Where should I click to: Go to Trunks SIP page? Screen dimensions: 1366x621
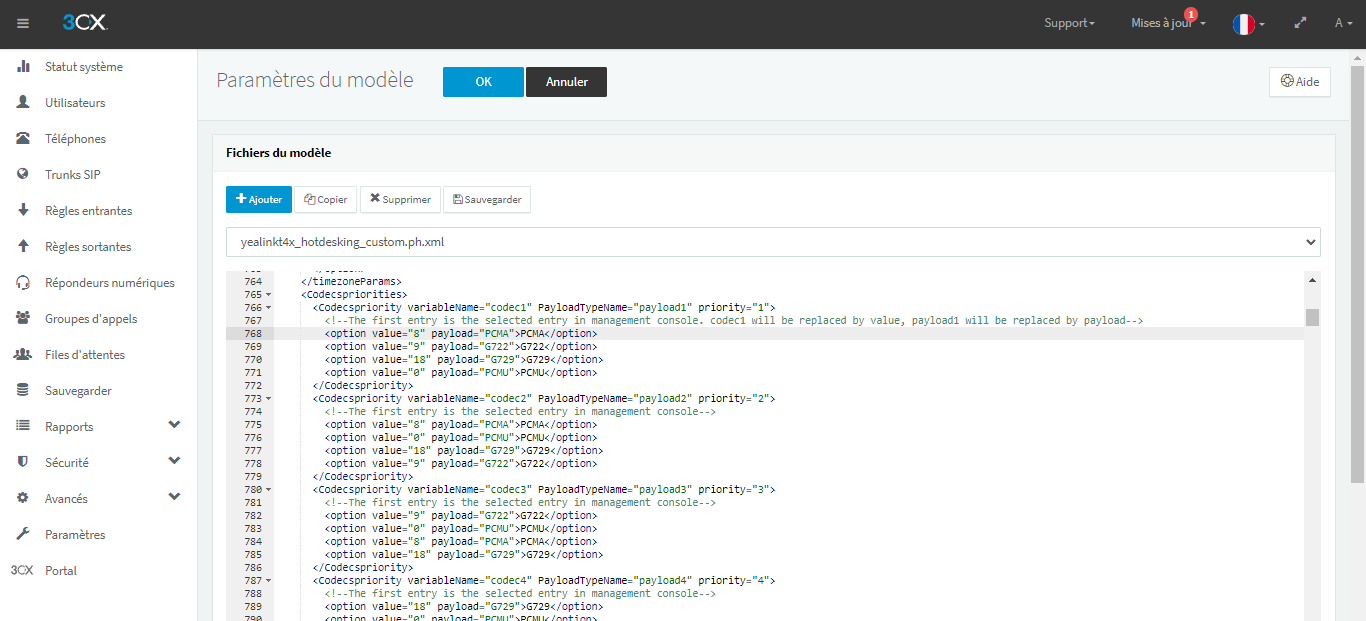click(73, 175)
